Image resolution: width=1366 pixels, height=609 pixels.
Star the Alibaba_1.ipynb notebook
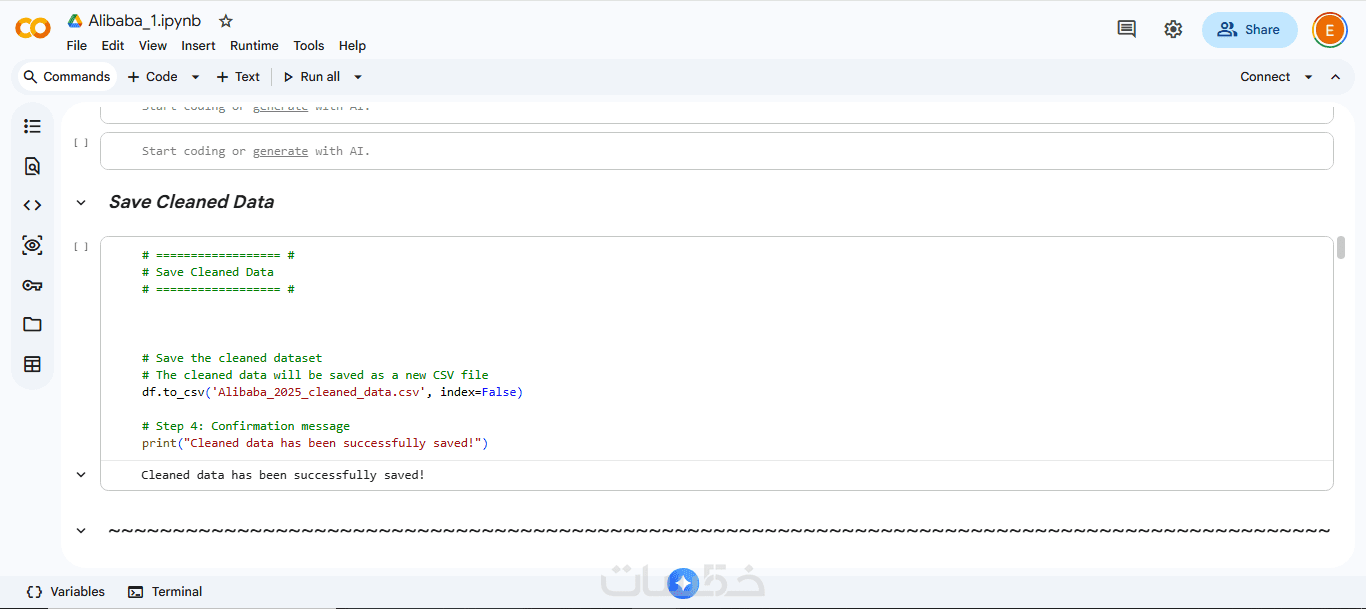point(226,21)
